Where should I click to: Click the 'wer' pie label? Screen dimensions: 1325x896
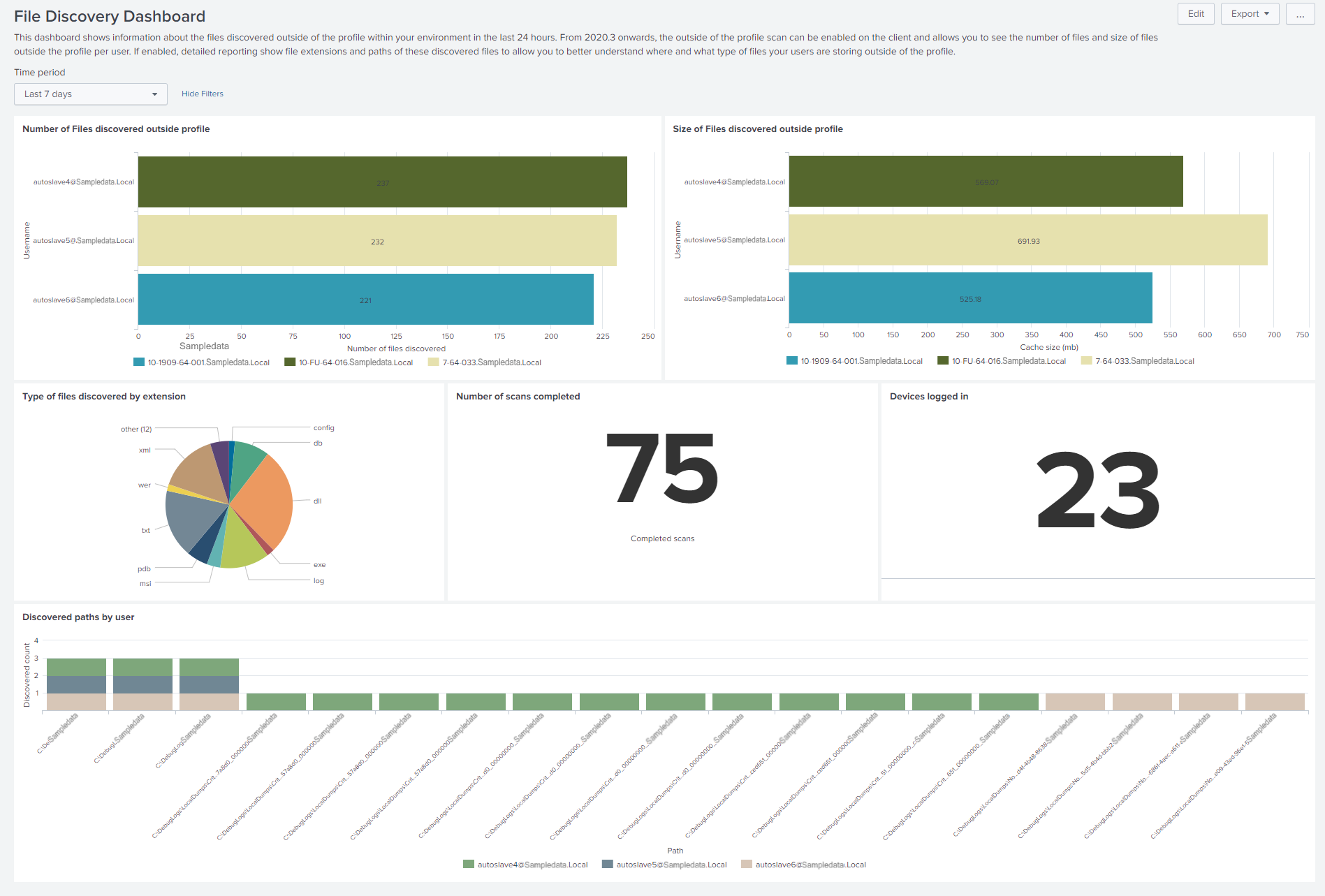point(145,485)
